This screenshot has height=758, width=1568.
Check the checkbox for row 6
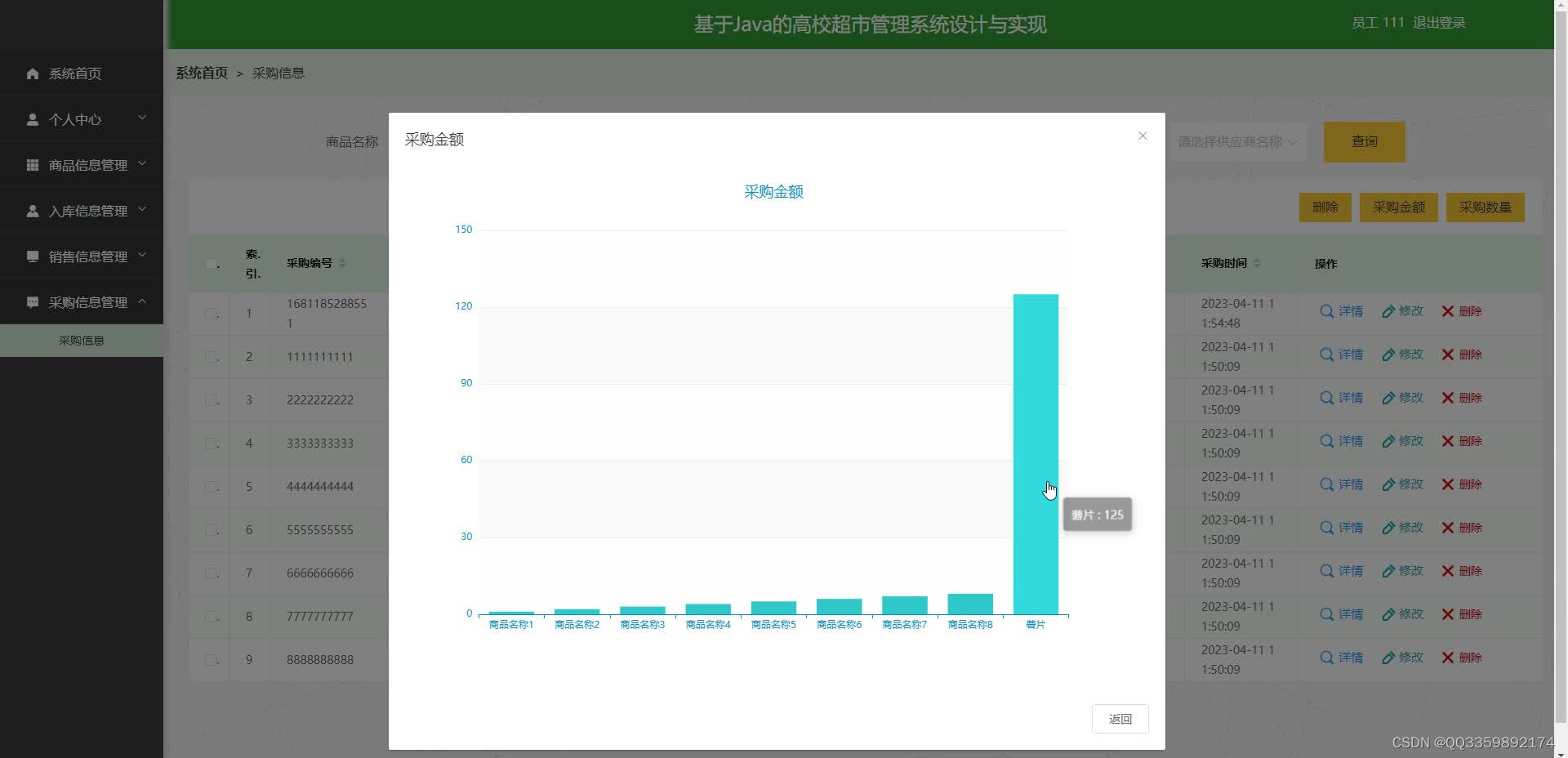pos(211,530)
